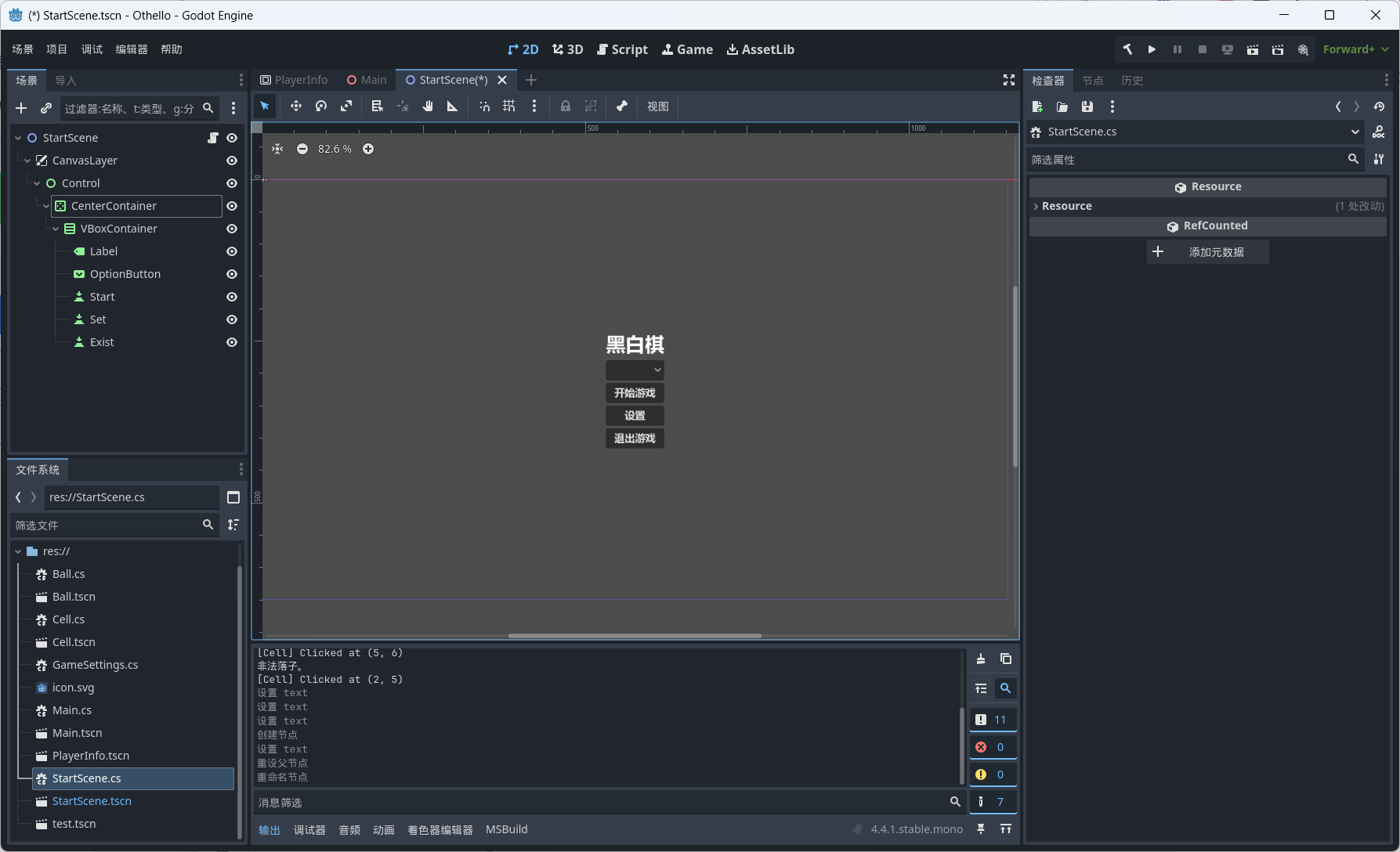Instantiate a child scene with link icon
This screenshot has width=1400, height=852.
point(46,108)
